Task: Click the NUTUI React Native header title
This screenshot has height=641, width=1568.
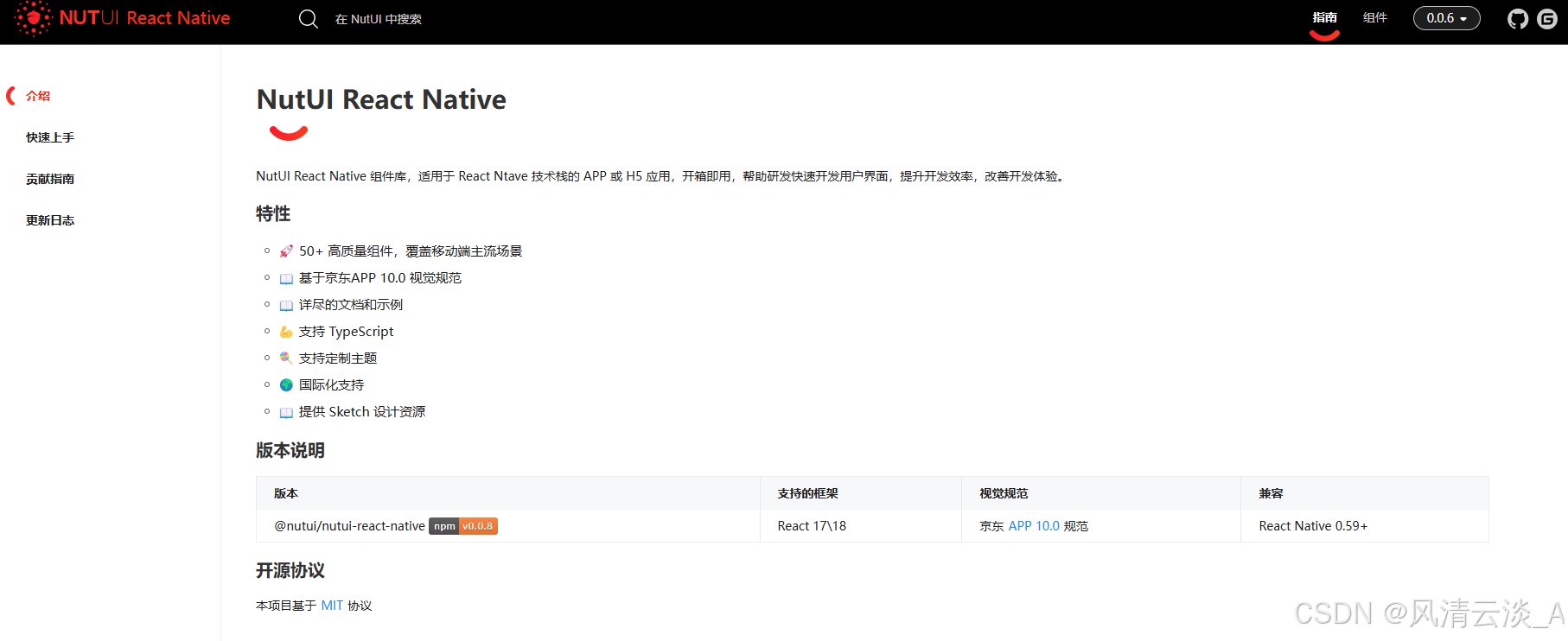Action: click(x=144, y=18)
